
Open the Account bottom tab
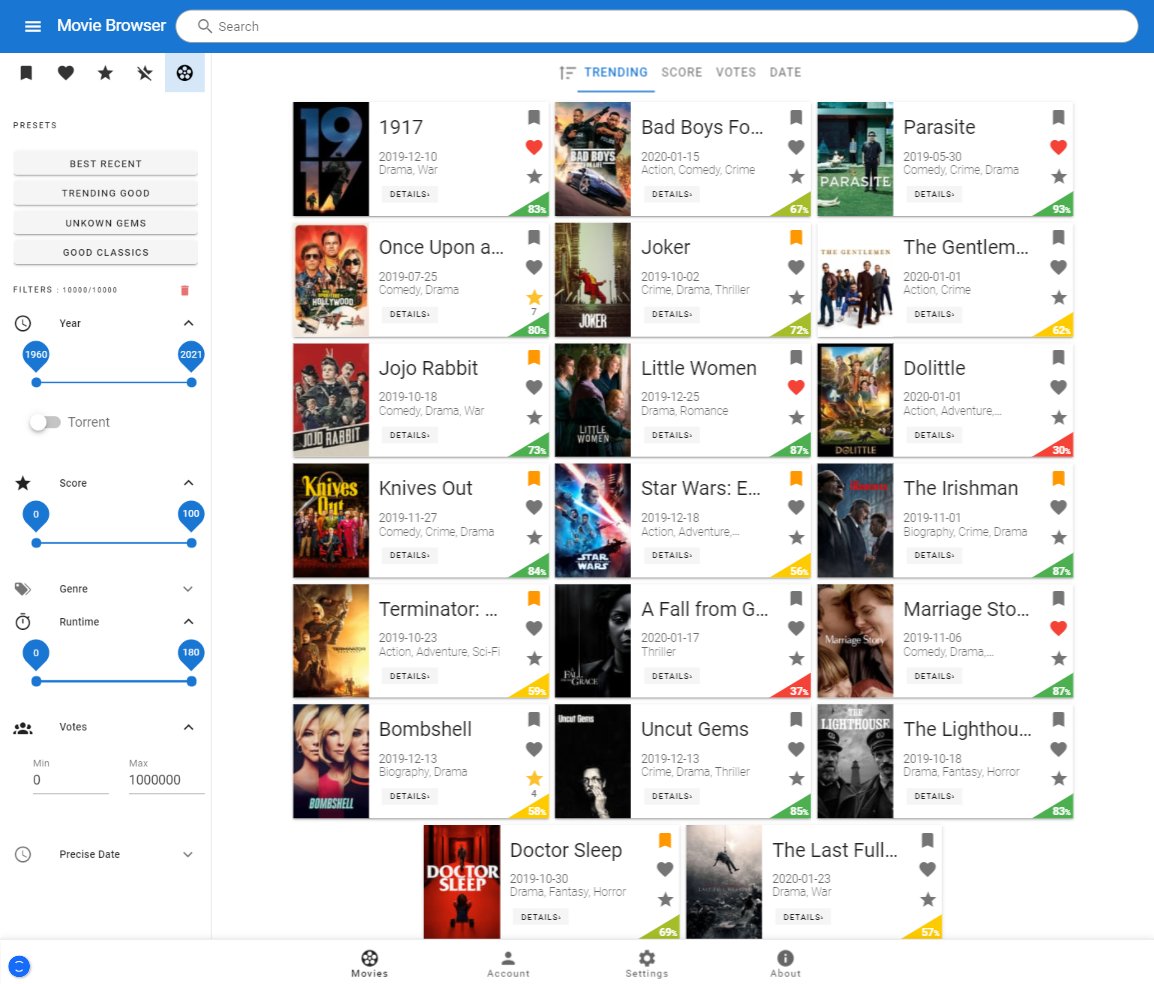click(x=508, y=964)
